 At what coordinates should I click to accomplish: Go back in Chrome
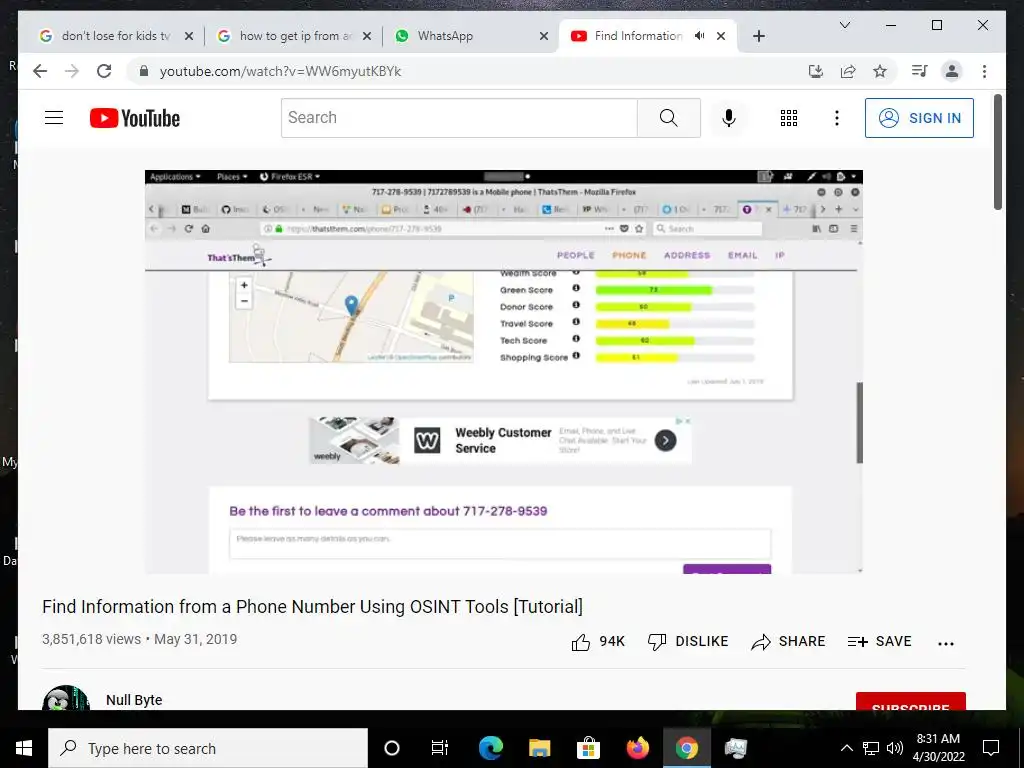tap(40, 71)
